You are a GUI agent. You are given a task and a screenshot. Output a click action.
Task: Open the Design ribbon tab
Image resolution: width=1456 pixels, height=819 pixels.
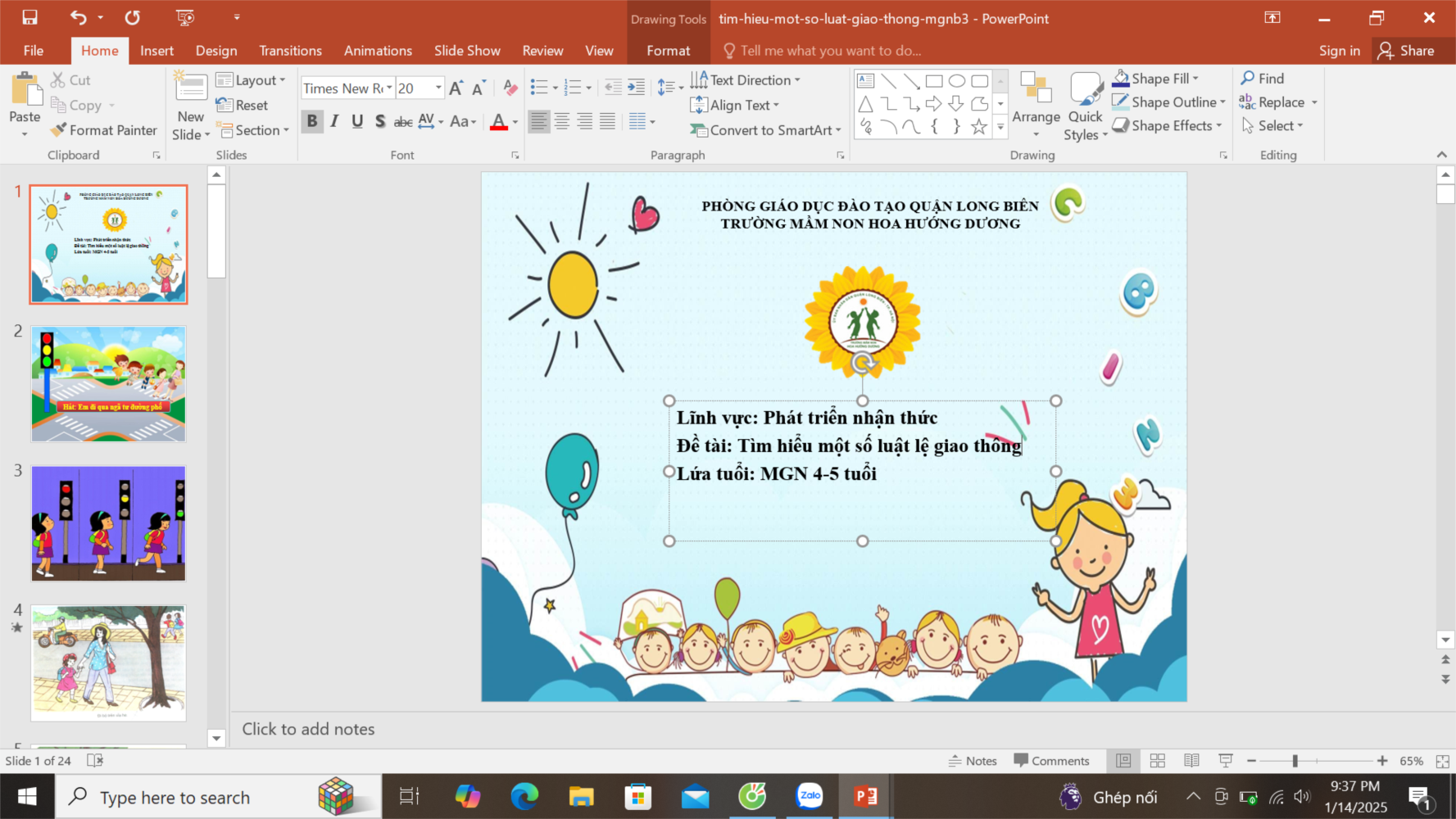tap(216, 51)
